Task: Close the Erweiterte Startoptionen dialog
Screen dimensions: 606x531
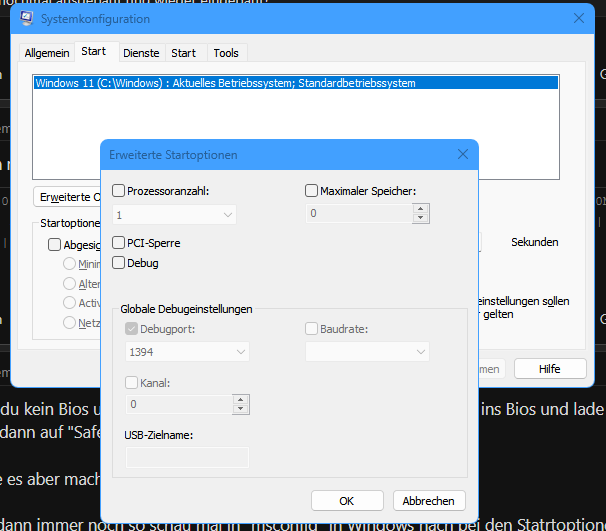Action: coord(463,155)
